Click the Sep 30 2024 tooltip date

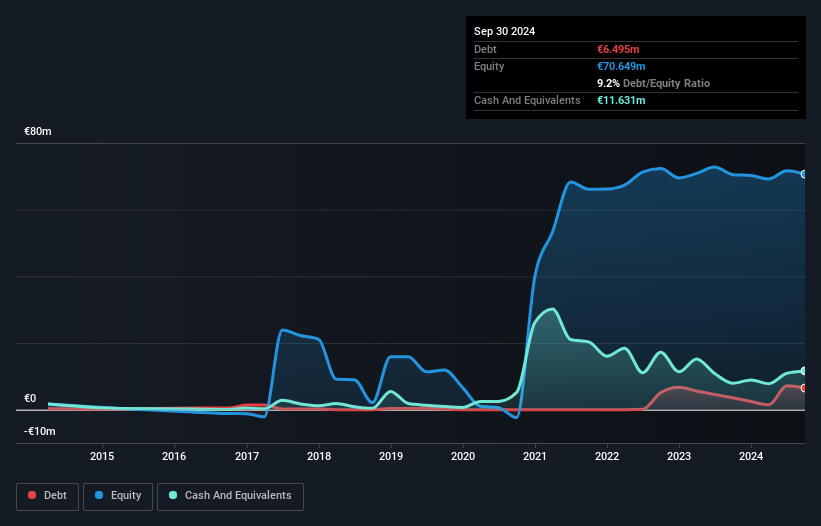tap(504, 31)
